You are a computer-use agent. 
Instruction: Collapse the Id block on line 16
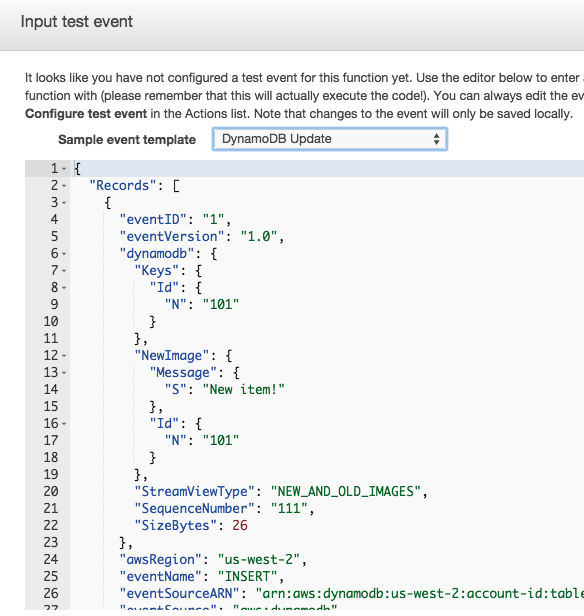pos(64,424)
